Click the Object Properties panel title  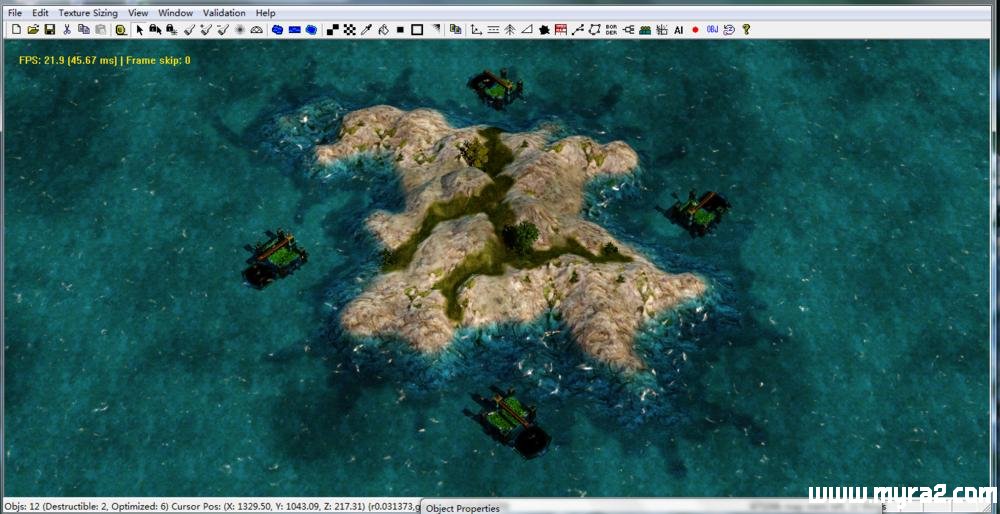click(x=463, y=508)
